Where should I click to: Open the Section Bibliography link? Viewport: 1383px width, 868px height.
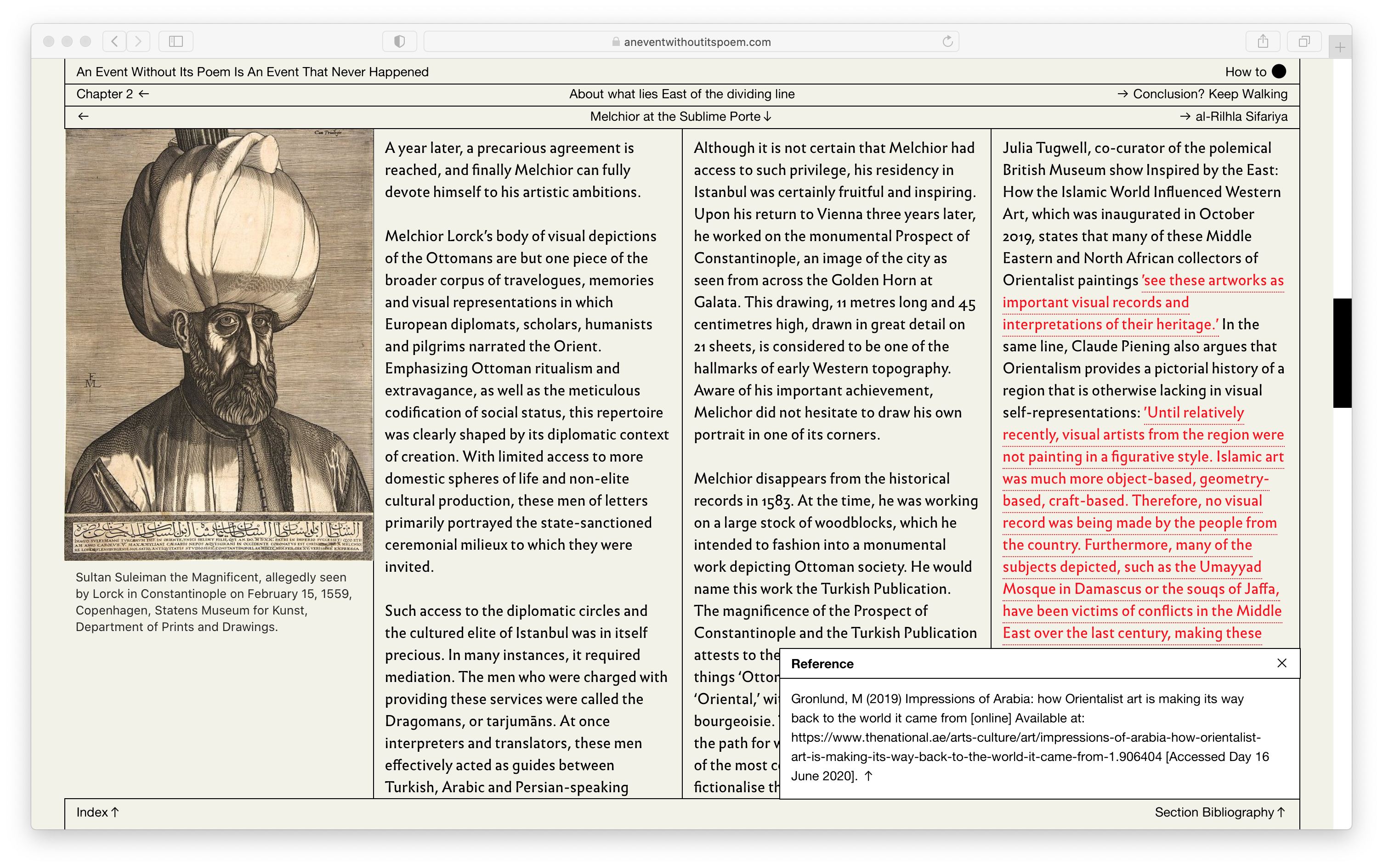[1220, 812]
